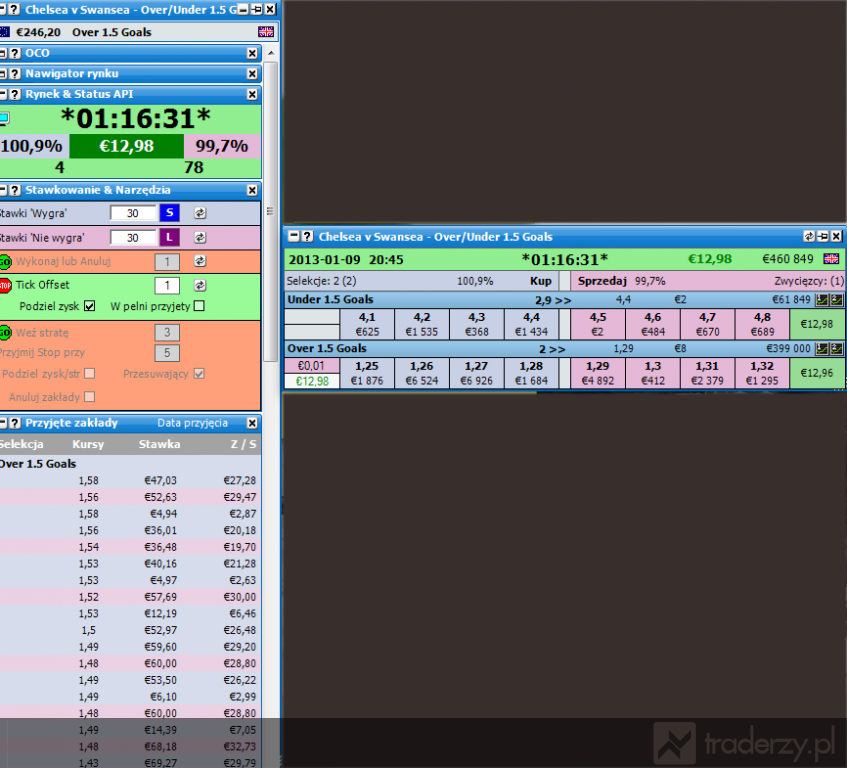Image resolution: width=847 pixels, height=768 pixels.
Task: Click the Kup column header
Action: [540, 281]
